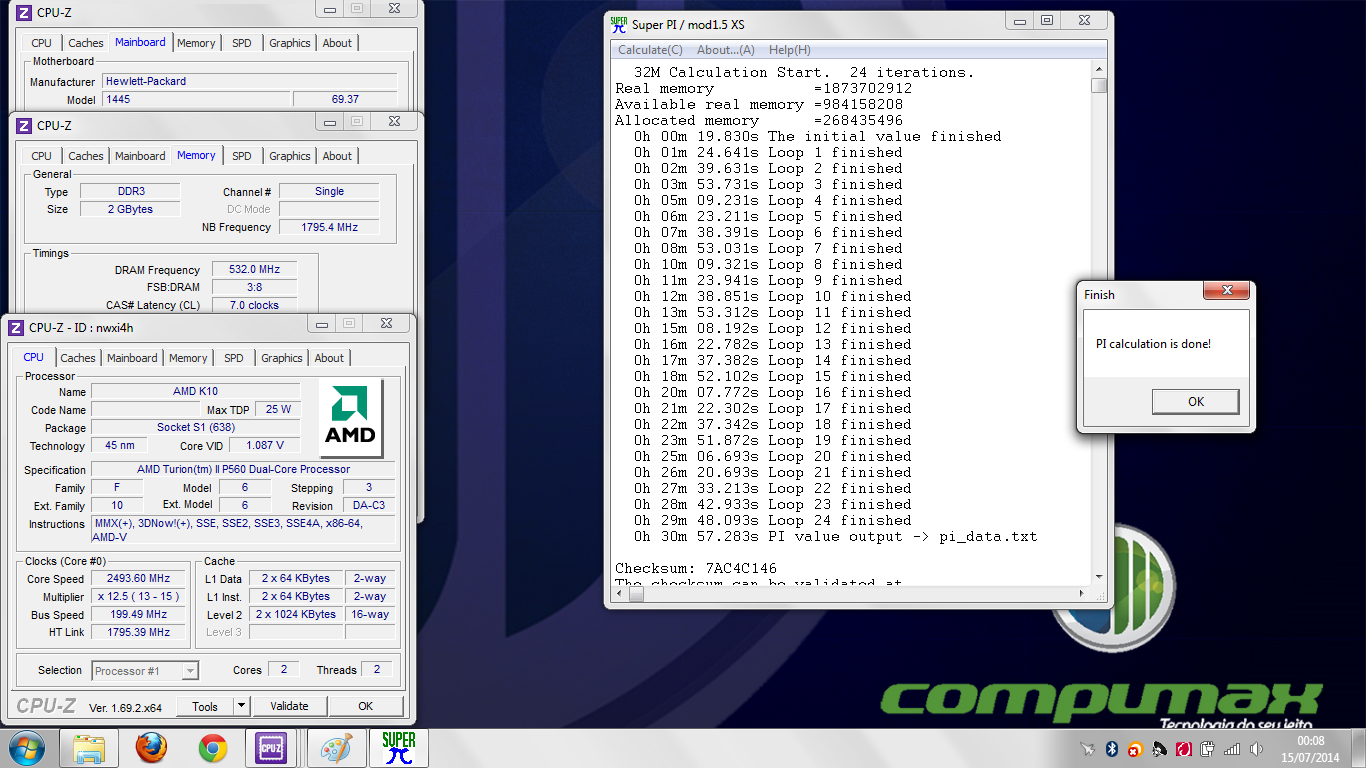Open the About...(A) menu in Super PI
This screenshot has height=768, width=1366.
pos(726,50)
